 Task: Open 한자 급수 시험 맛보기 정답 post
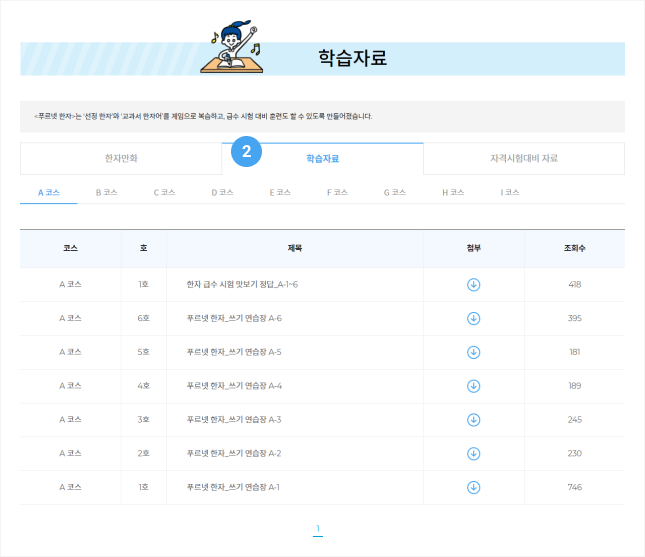tap(242, 285)
